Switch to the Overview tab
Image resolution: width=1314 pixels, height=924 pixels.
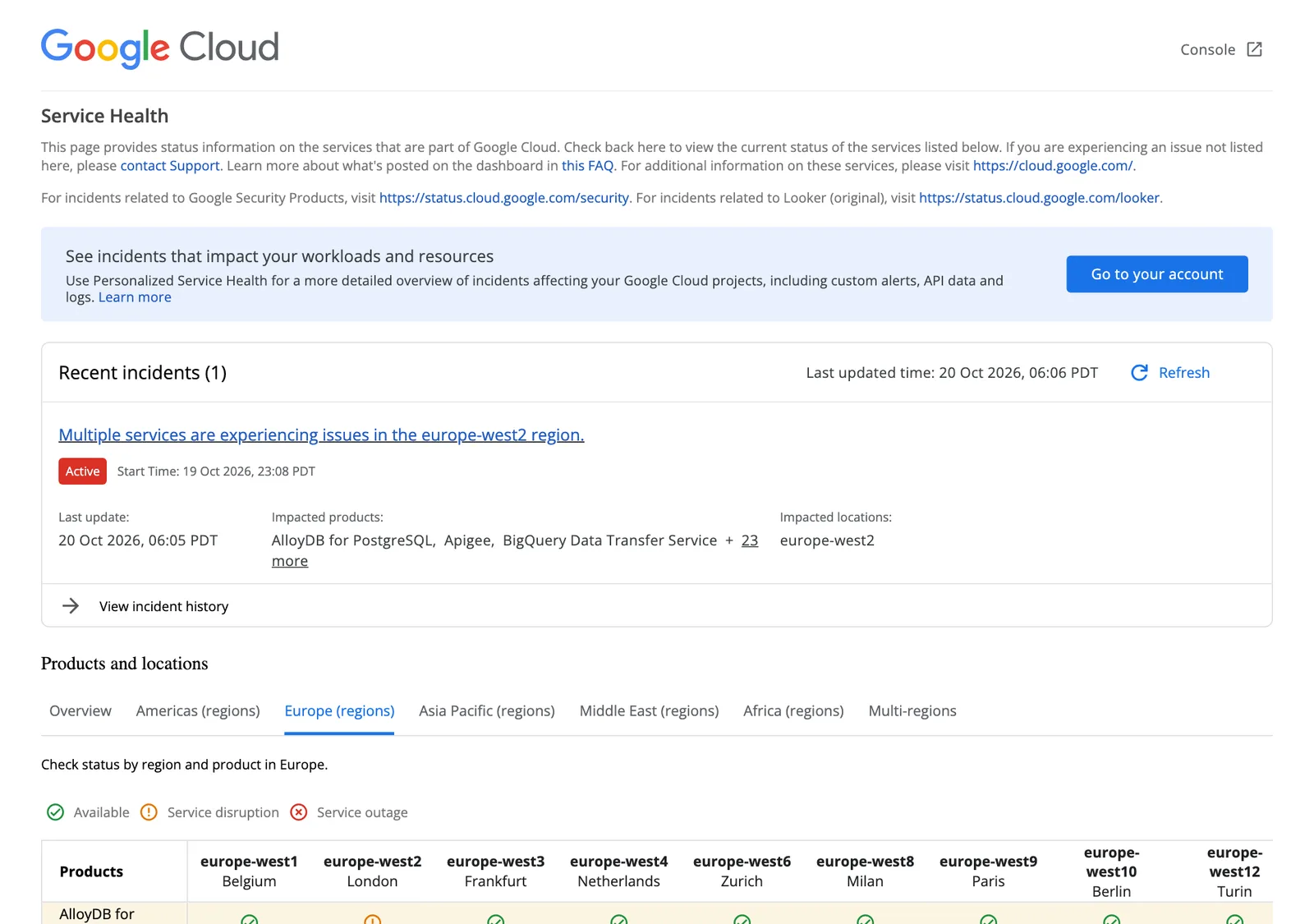tap(80, 711)
